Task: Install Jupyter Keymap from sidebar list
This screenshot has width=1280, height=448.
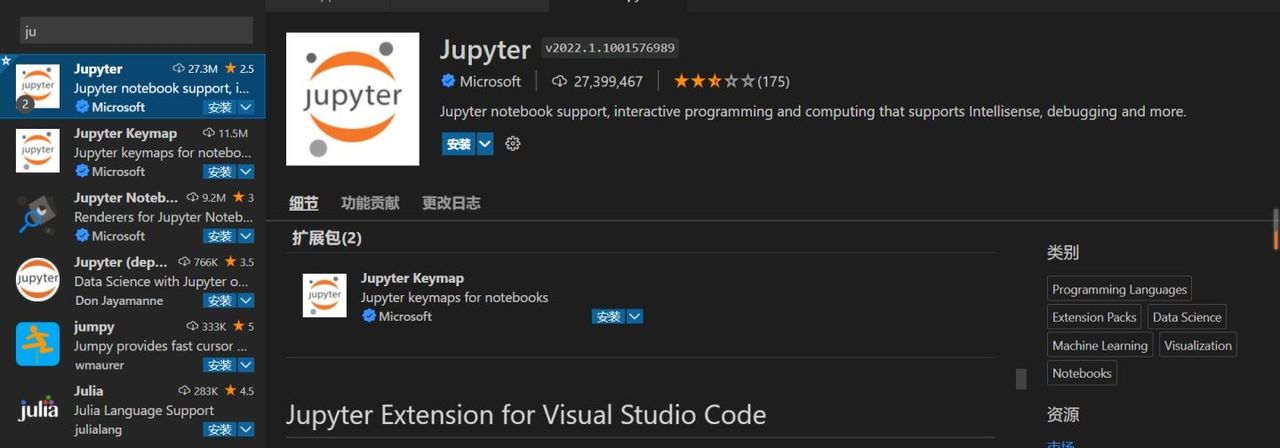Action: tap(220, 172)
